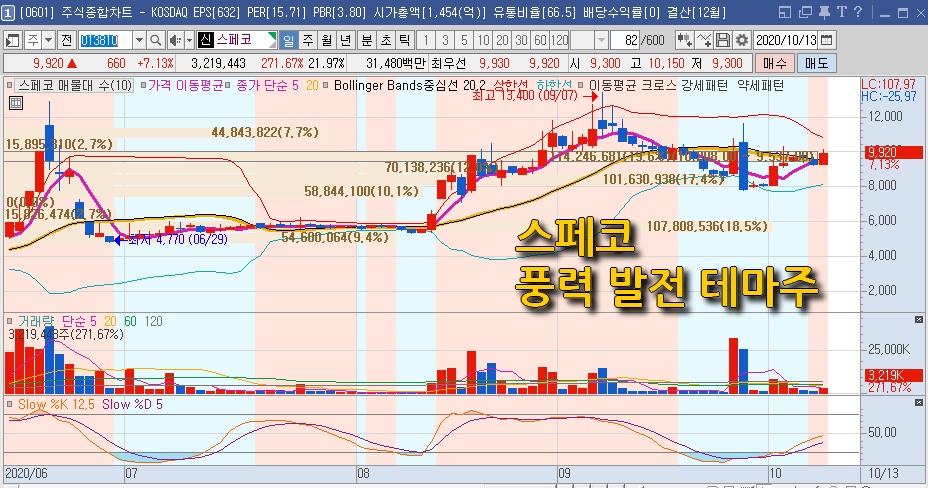Expand the stock code history dropdown
This screenshot has height=488, width=928.
[139, 40]
